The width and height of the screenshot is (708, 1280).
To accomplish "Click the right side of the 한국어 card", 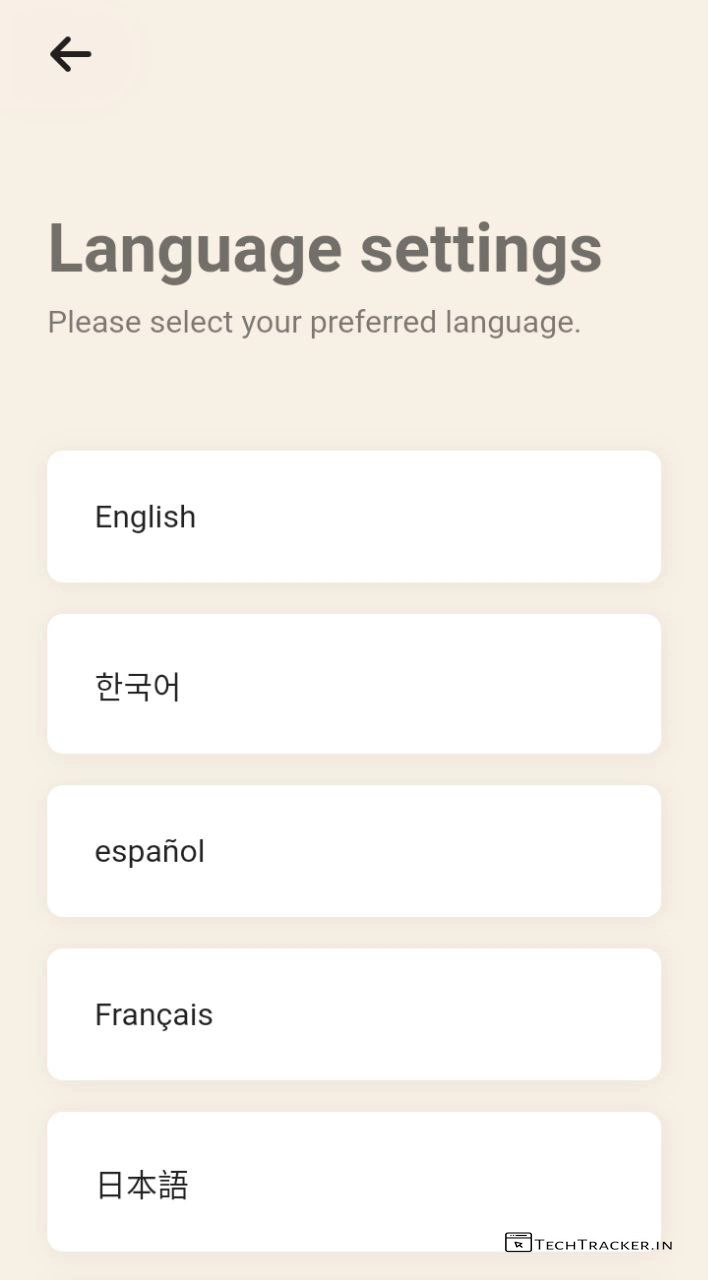I will click(580, 684).
